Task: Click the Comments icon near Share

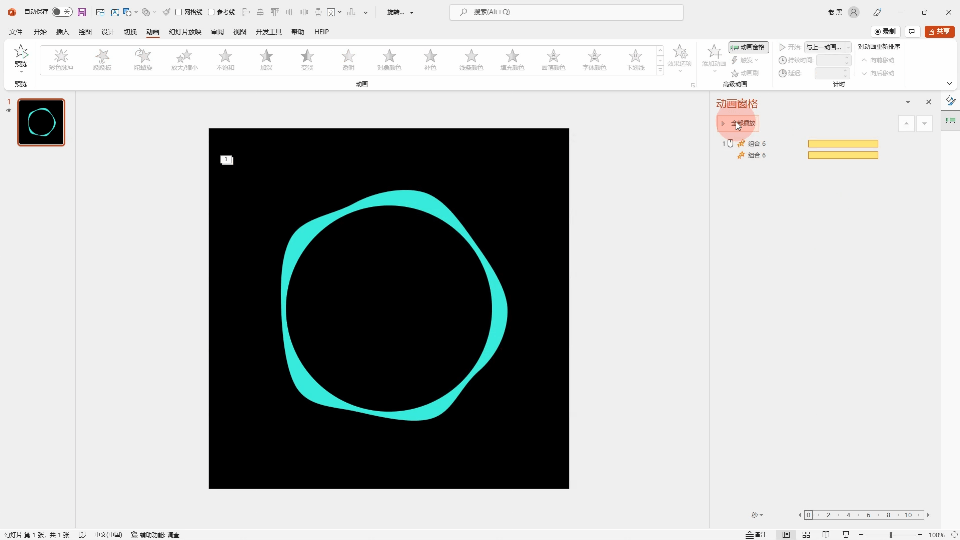Action: [912, 32]
